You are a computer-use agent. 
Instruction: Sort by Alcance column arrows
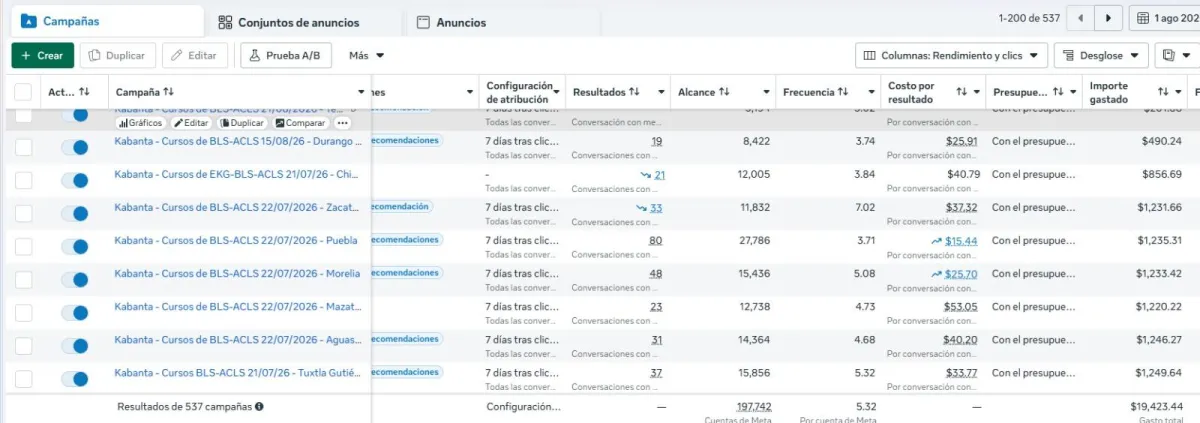point(724,92)
